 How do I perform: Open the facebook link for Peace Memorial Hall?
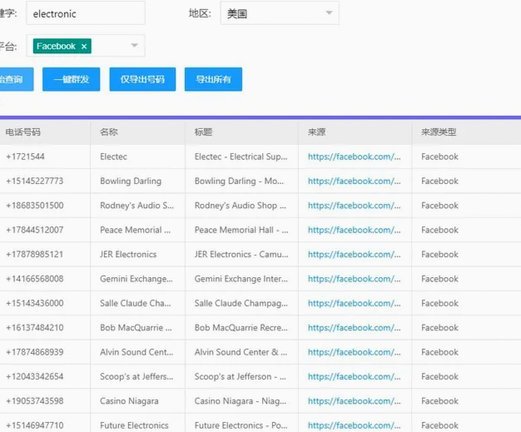point(354,230)
